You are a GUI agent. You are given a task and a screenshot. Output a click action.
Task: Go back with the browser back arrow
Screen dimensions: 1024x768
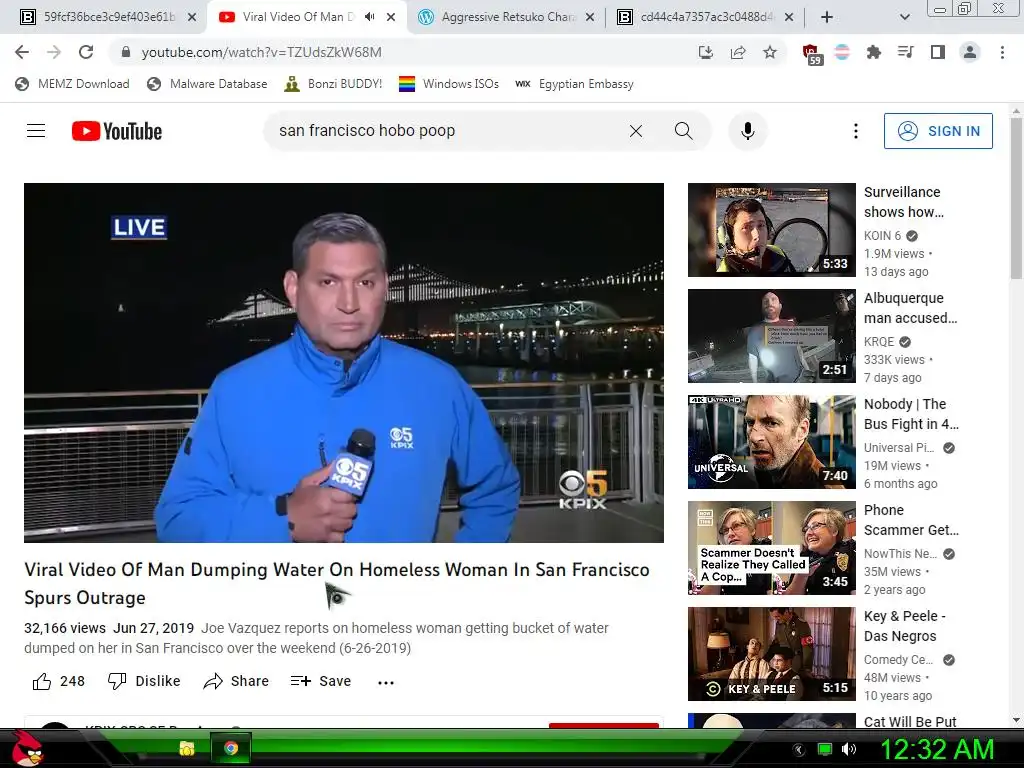(22, 52)
